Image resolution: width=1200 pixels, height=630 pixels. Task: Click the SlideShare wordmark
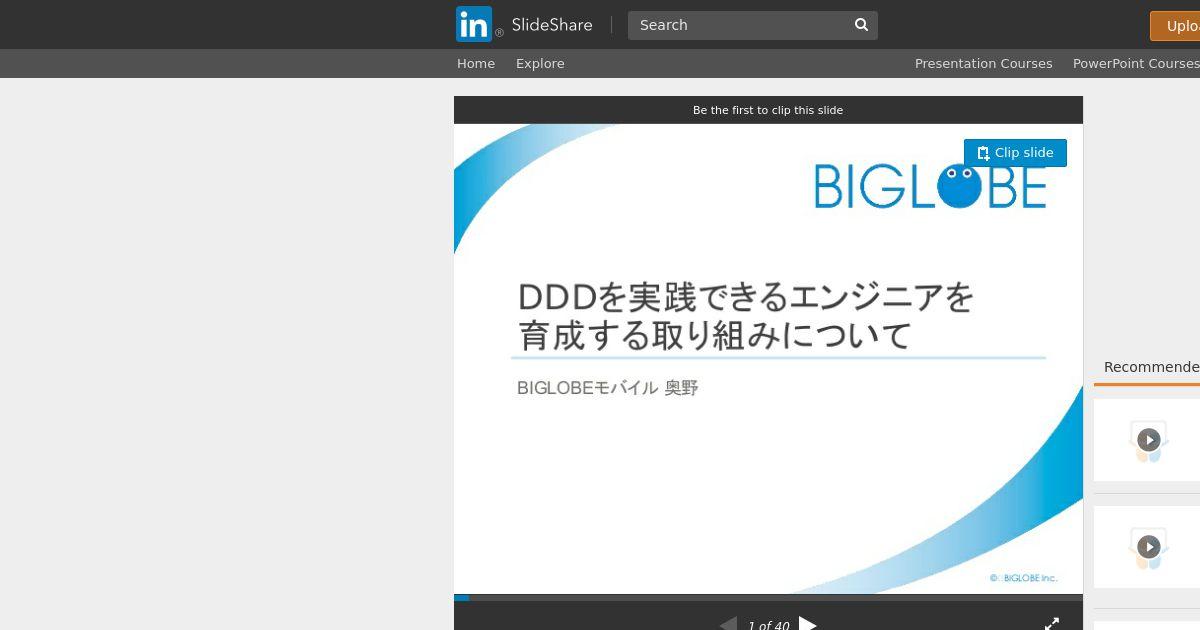pyautogui.click(x=552, y=25)
